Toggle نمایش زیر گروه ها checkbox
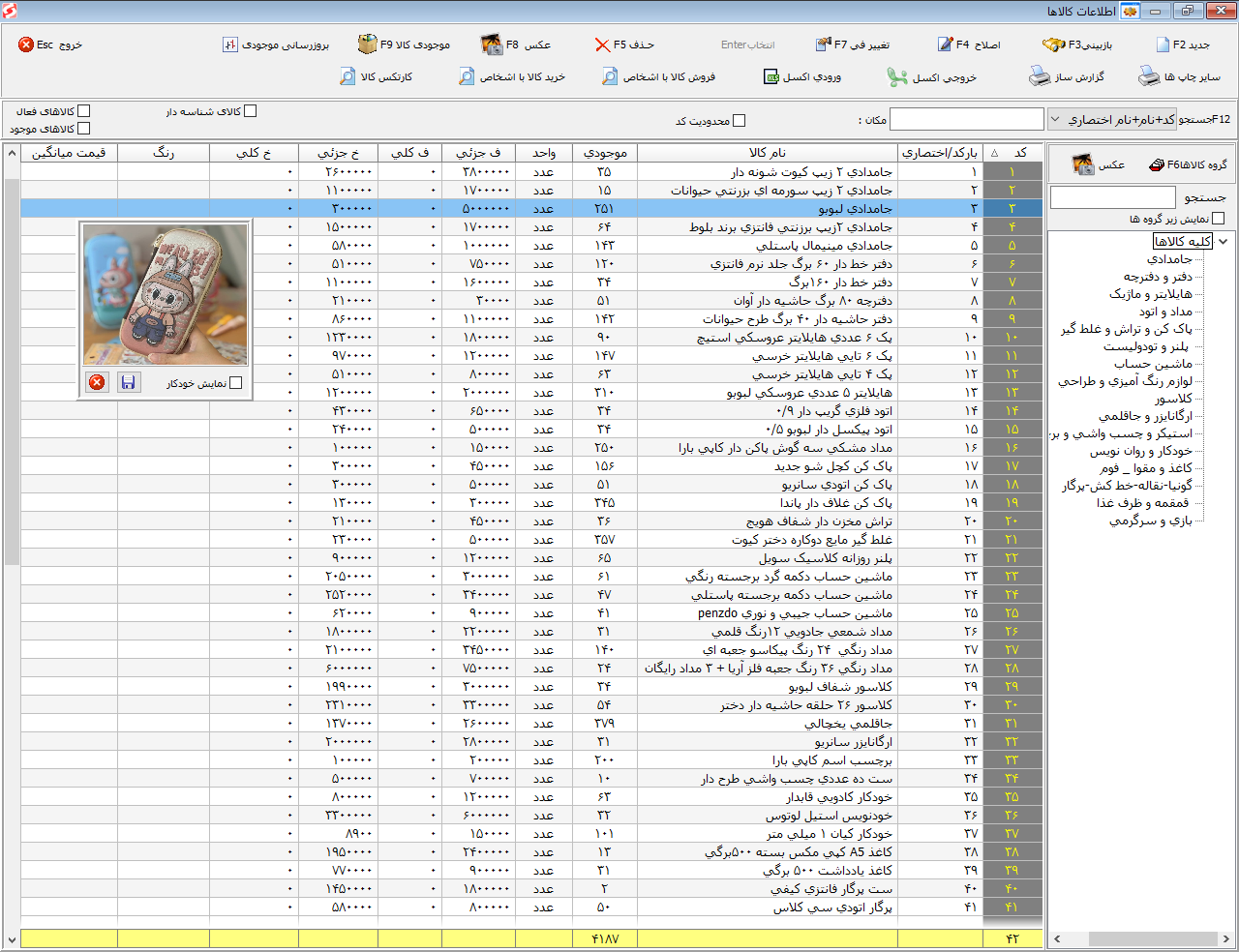 1219,219
